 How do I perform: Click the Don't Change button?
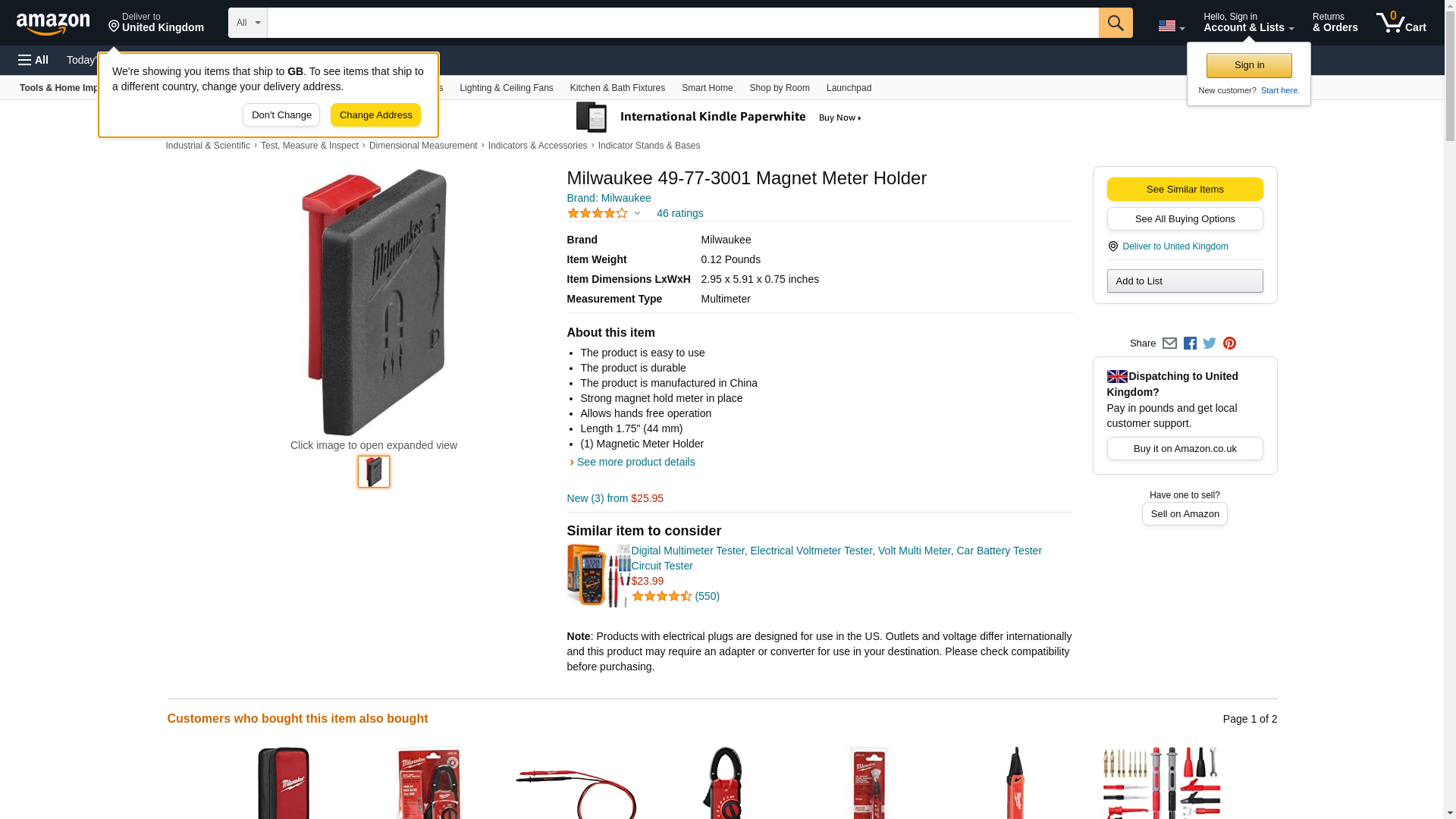(x=281, y=115)
